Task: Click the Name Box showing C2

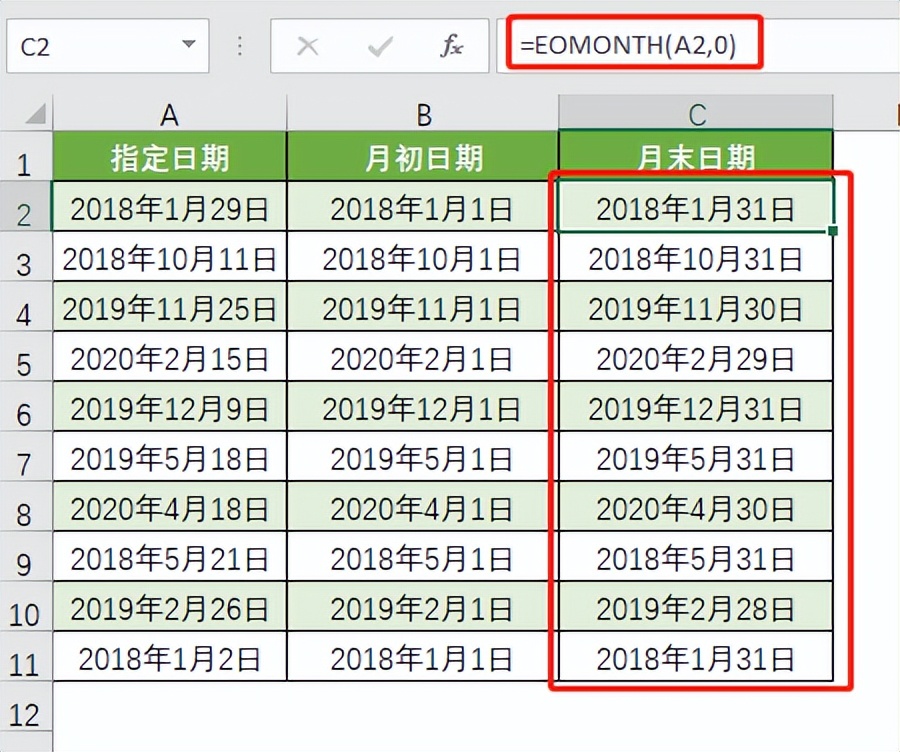Action: (x=108, y=46)
